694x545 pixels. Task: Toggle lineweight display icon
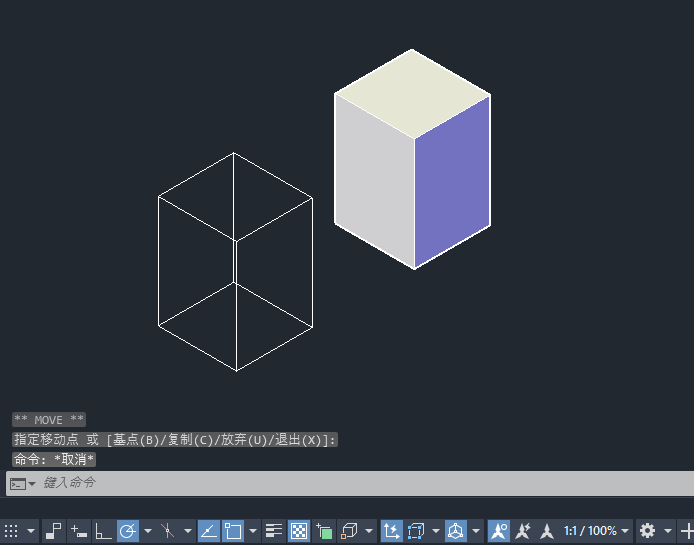coord(274,531)
